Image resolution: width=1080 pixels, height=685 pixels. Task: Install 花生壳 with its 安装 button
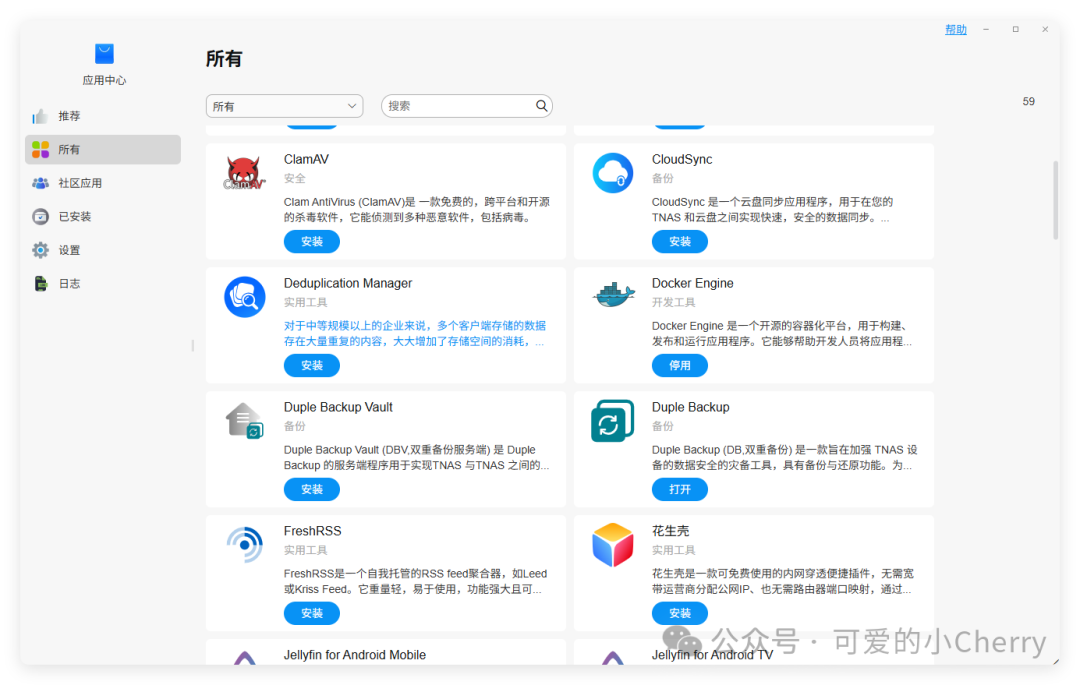coord(680,613)
